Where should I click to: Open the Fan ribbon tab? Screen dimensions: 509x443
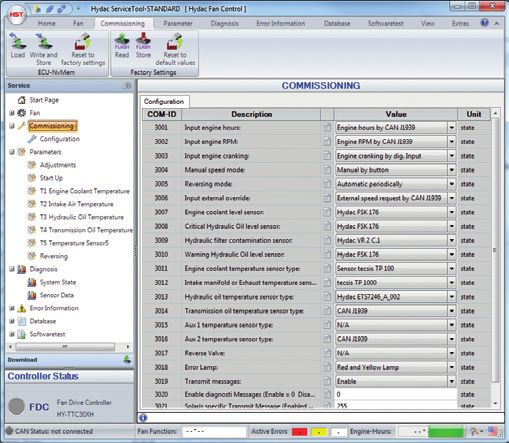tap(78, 23)
